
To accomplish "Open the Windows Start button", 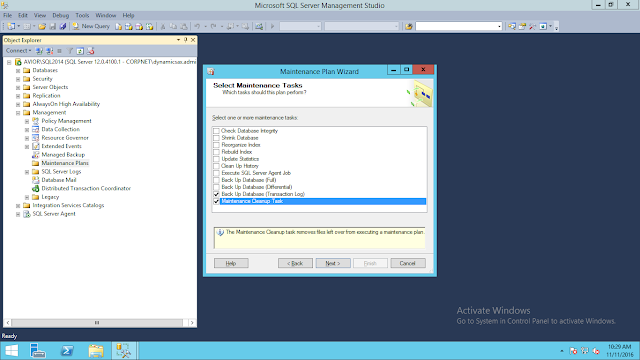I will tap(12, 351).
